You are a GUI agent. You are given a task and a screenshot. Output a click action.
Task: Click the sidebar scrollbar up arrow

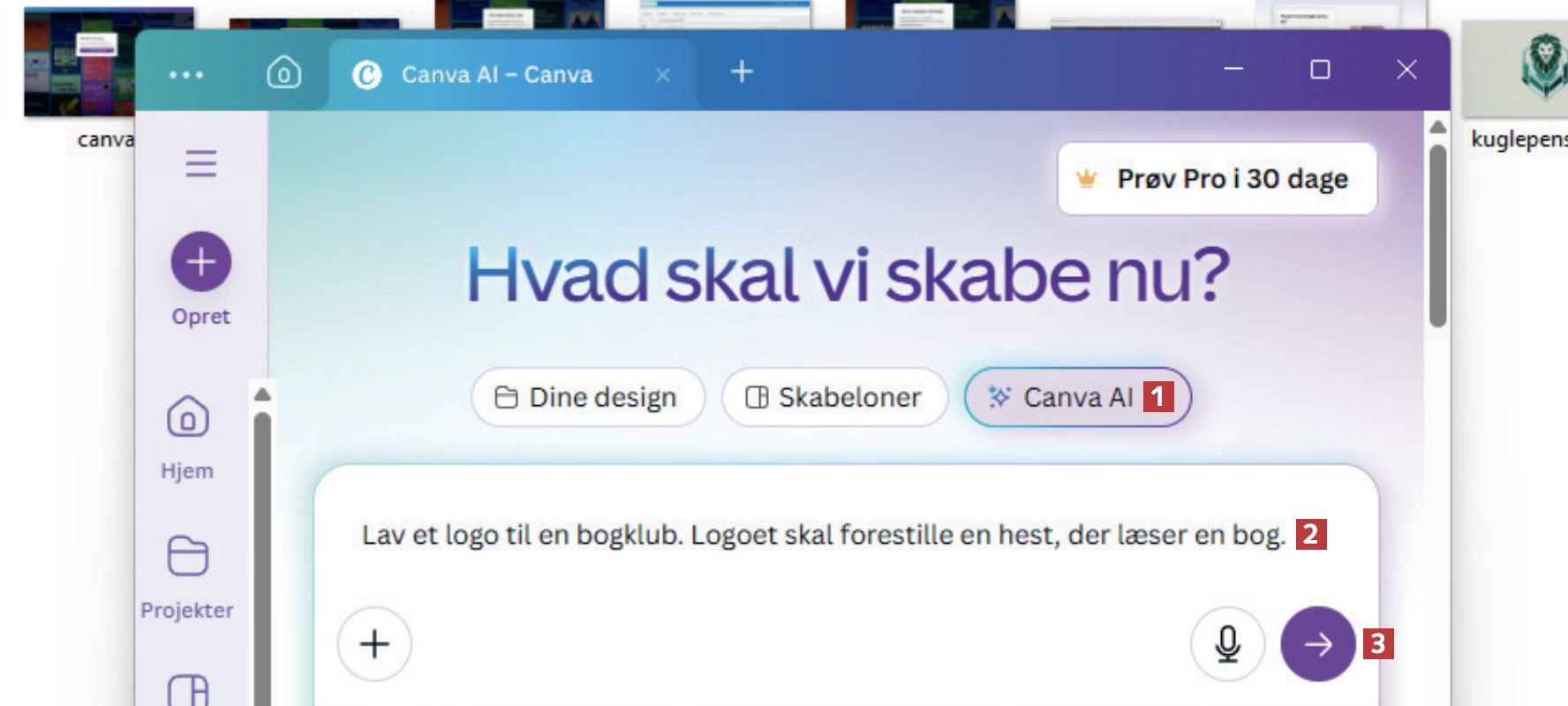[262, 394]
